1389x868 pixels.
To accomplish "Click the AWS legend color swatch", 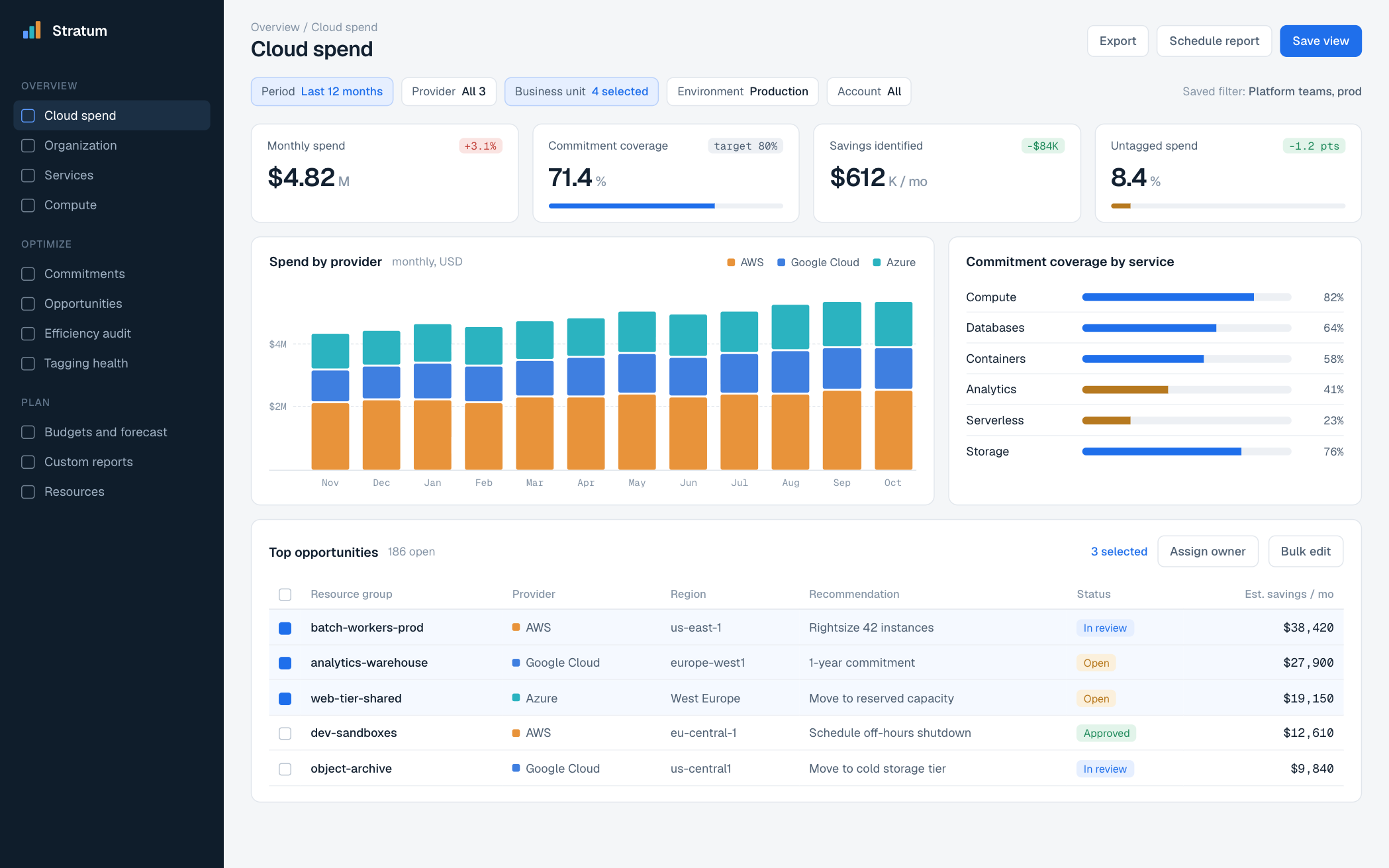I will click(x=731, y=263).
